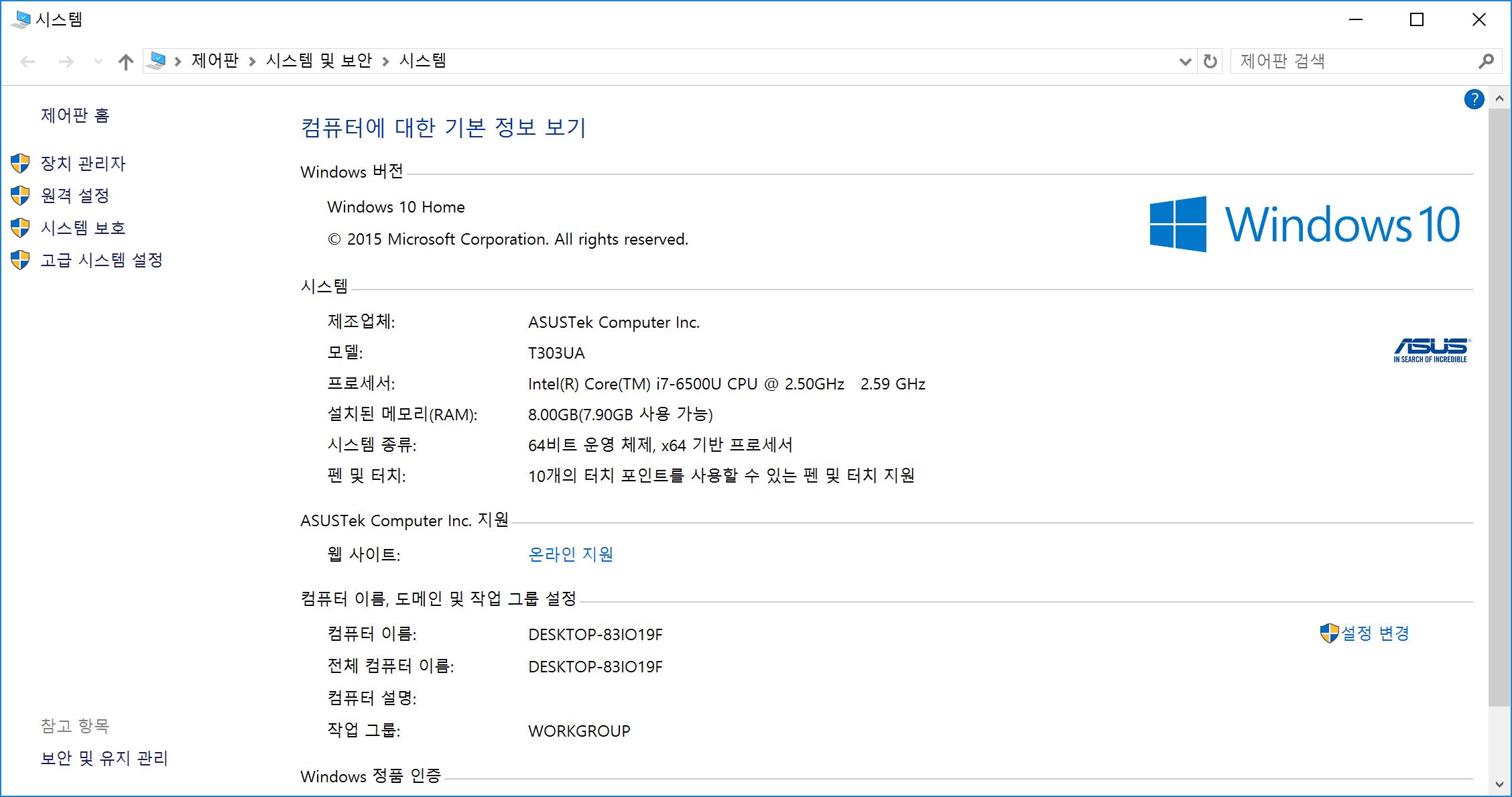Click the blue help question mark icon
1512x797 pixels.
tap(1474, 99)
